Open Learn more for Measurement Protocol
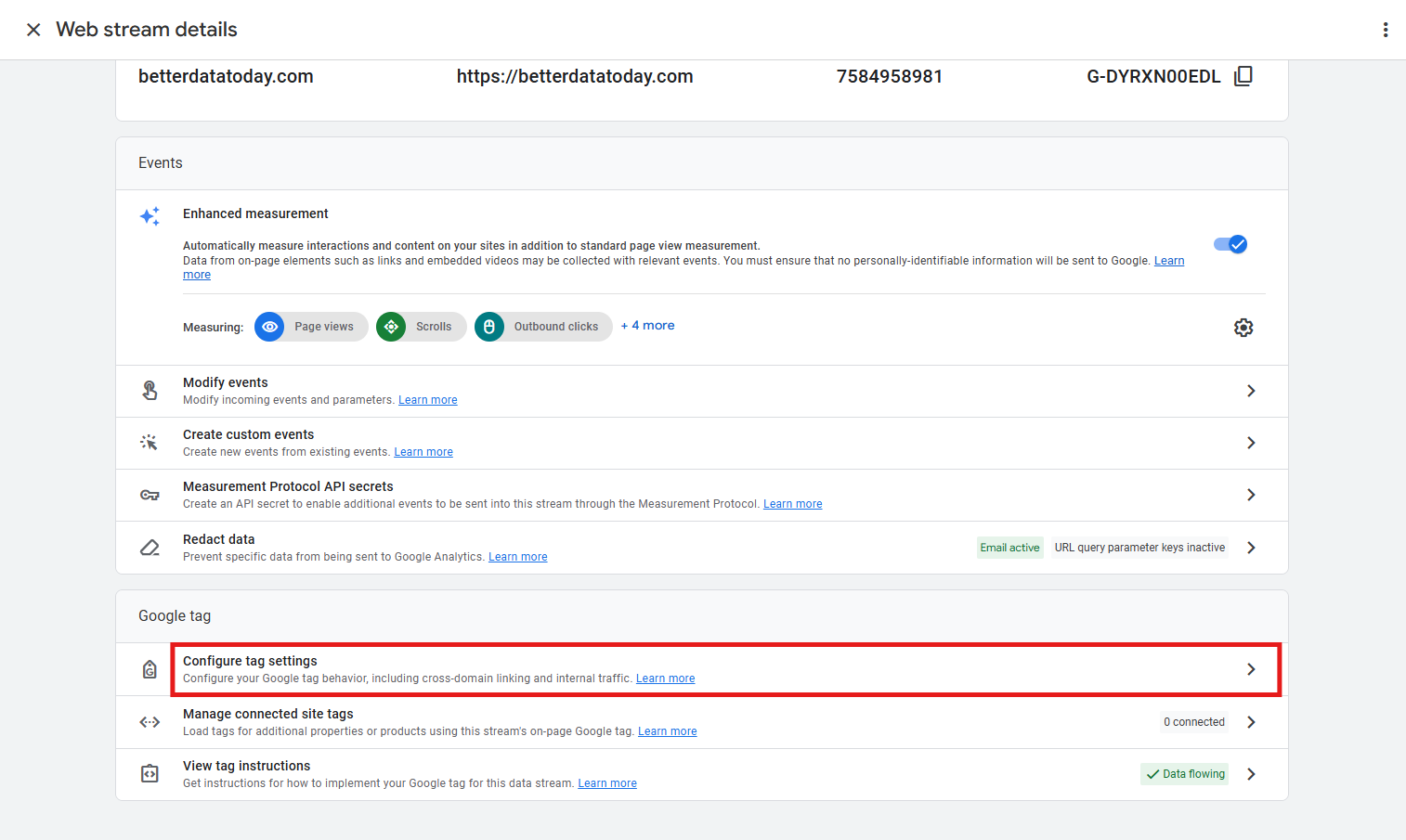The height and width of the screenshot is (840, 1406). [792, 504]
